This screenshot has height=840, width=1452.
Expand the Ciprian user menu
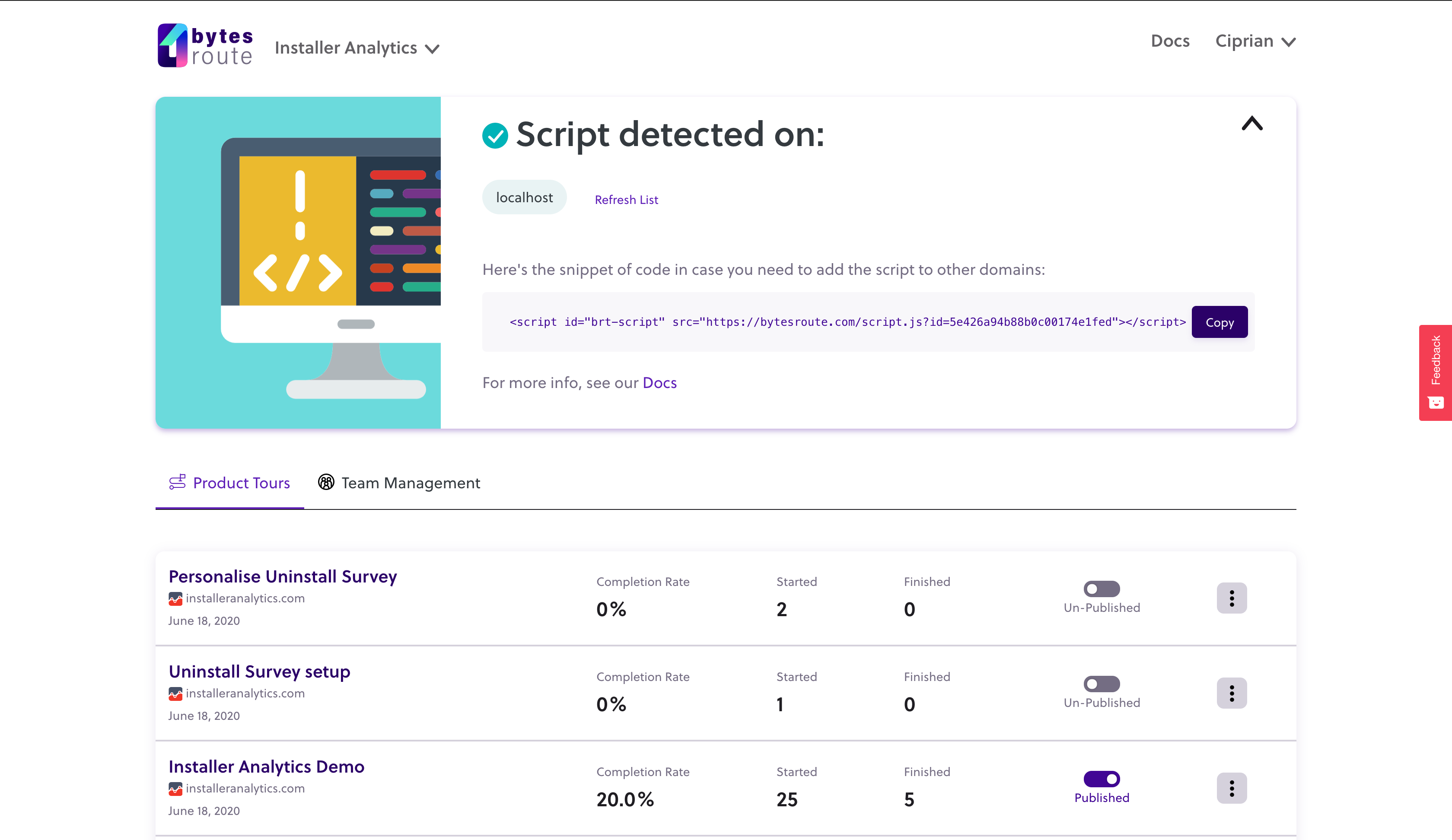pyautogui.click(x=1255, y=41)
